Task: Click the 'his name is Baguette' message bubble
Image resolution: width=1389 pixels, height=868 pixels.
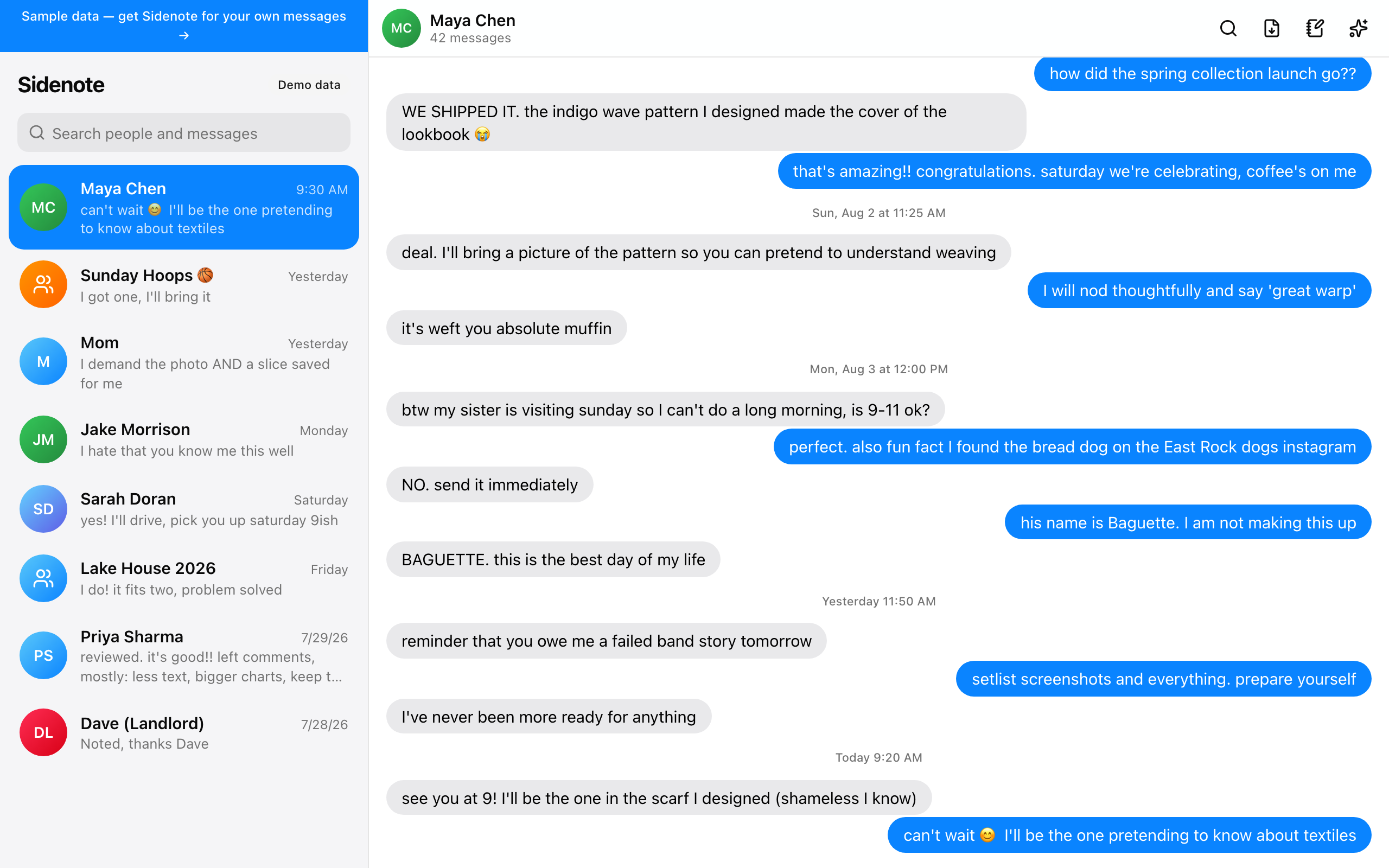Action: pos(1188,522)
